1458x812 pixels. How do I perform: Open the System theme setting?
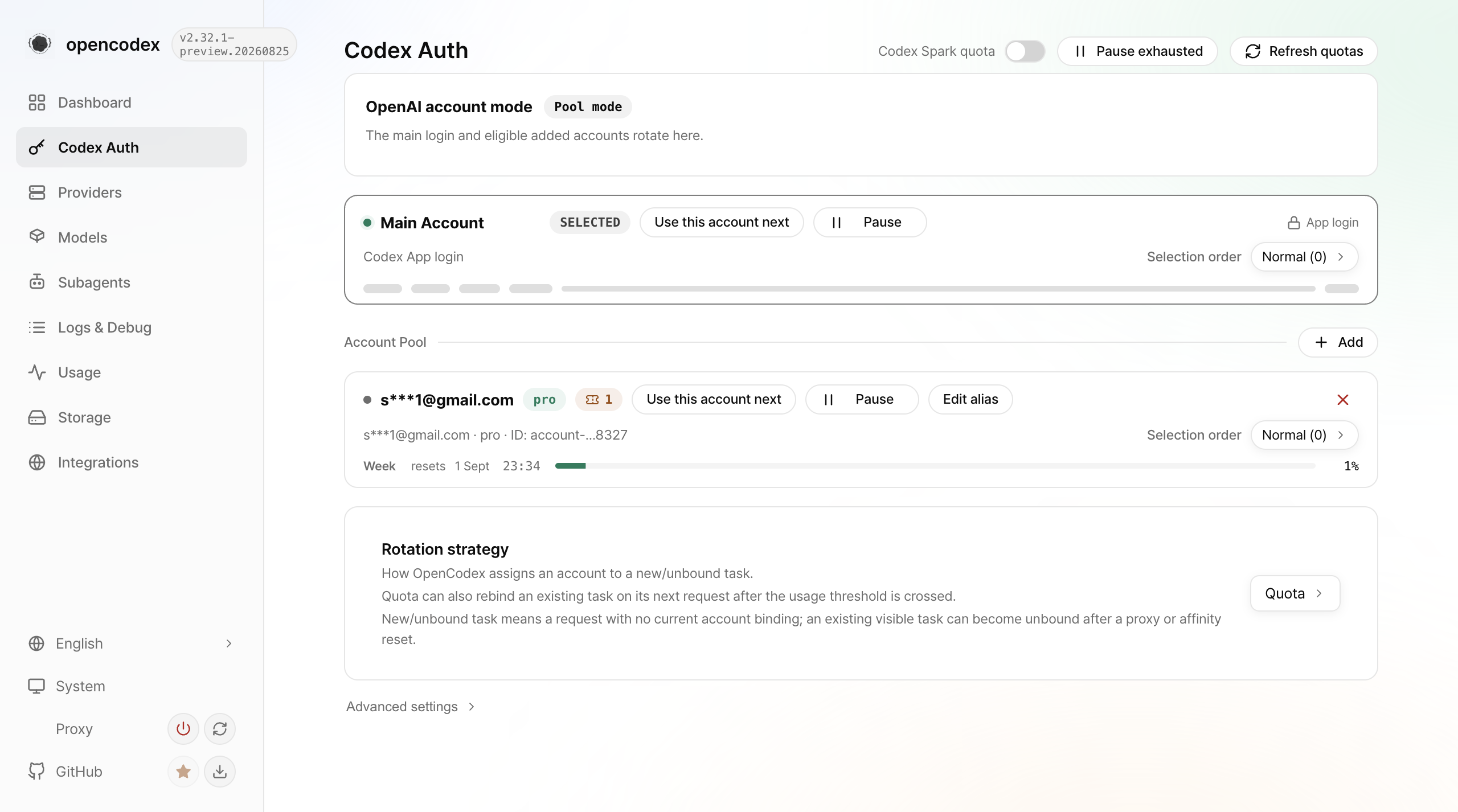[132, 686]
